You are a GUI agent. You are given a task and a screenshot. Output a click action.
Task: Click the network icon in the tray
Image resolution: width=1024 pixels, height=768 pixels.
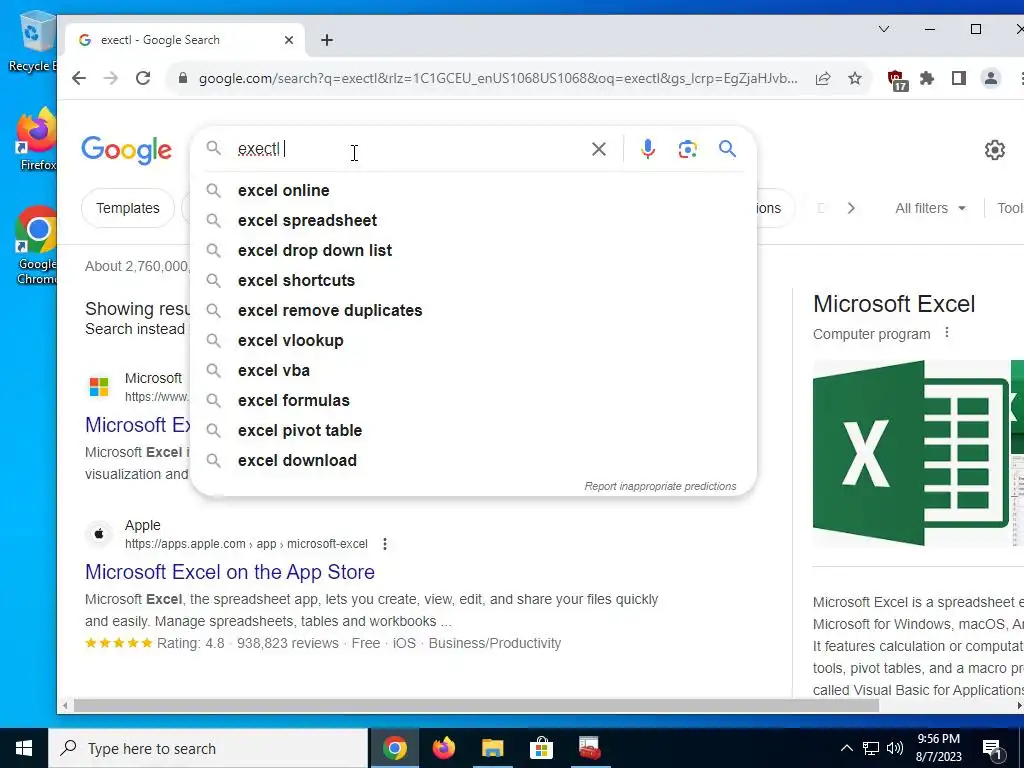871,748
